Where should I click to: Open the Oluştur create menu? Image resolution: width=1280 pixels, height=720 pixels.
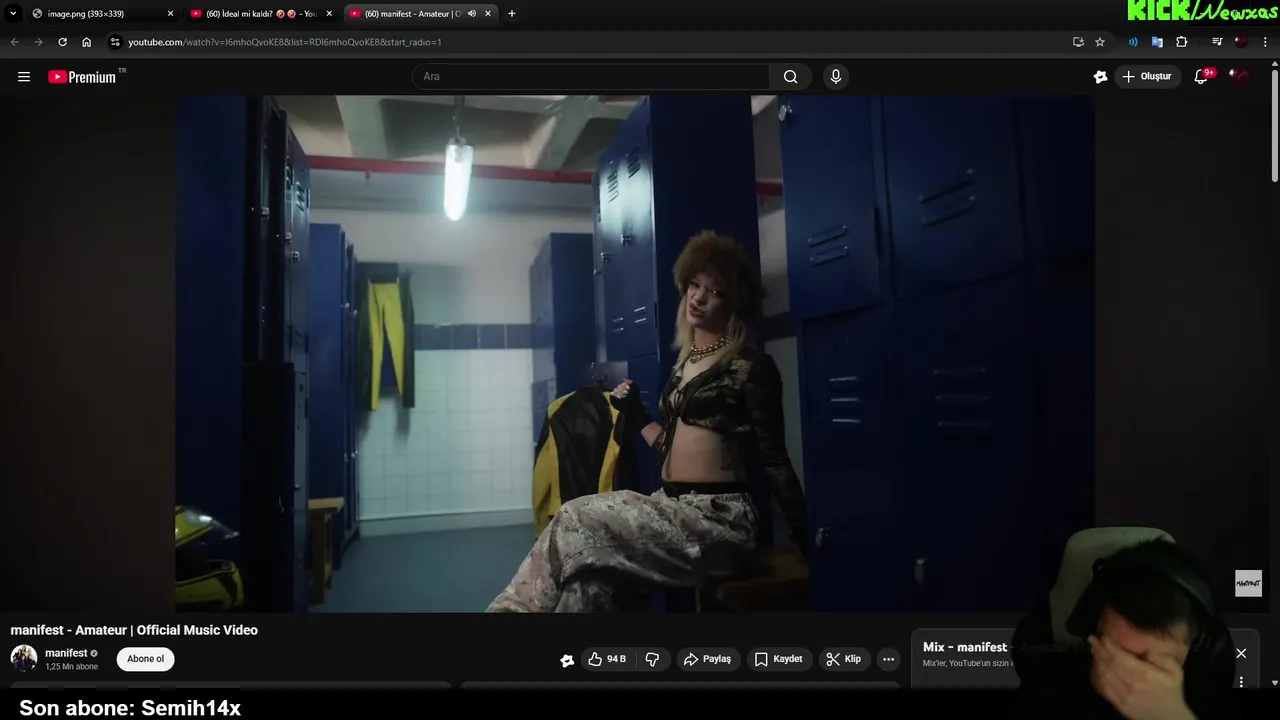1146,76
